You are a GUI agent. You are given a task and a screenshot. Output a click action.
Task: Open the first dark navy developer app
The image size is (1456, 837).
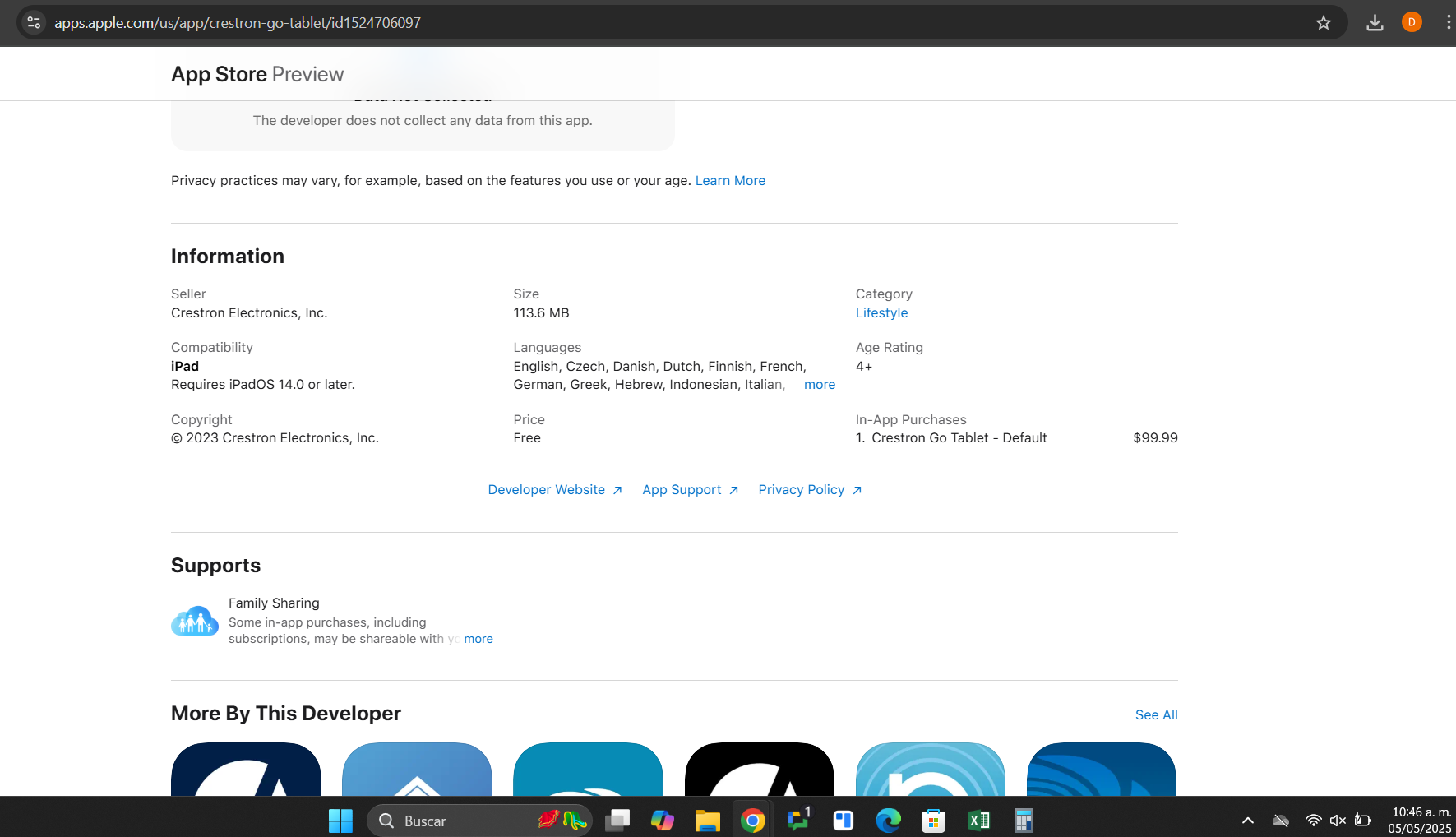(x=246, y=769)
